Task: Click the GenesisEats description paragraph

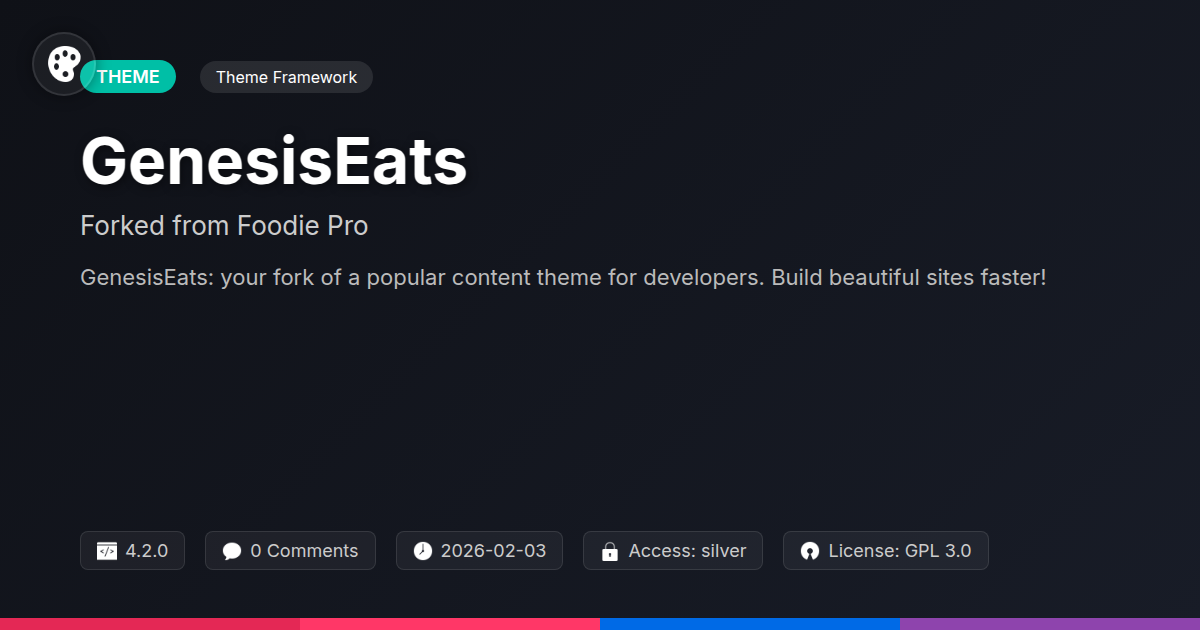Action: [563, 277]
